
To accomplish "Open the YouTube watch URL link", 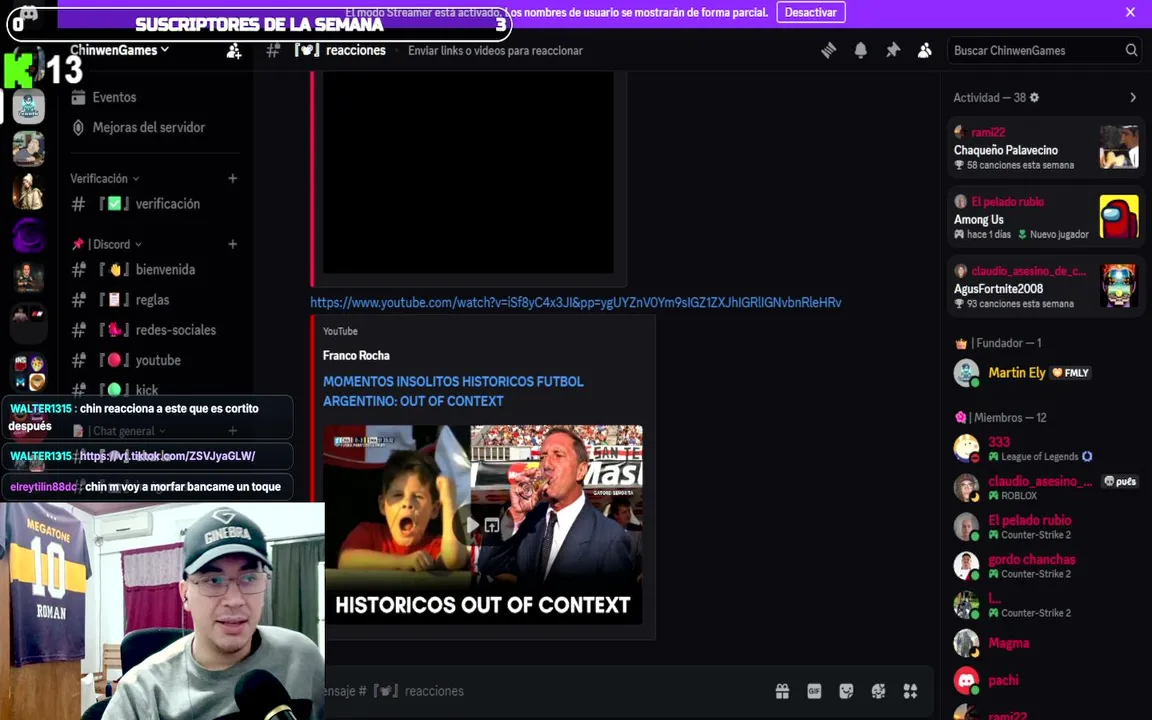I will (575, 302).
